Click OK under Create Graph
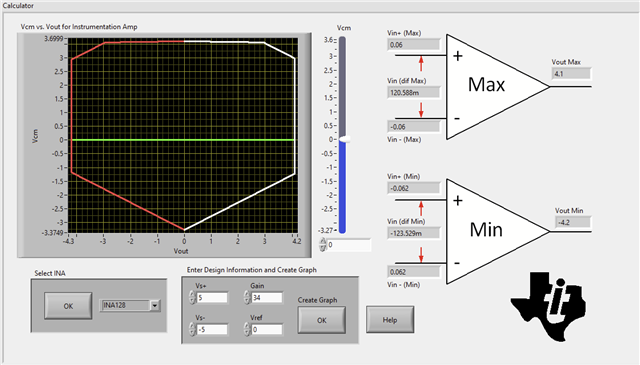 point(322,320)
